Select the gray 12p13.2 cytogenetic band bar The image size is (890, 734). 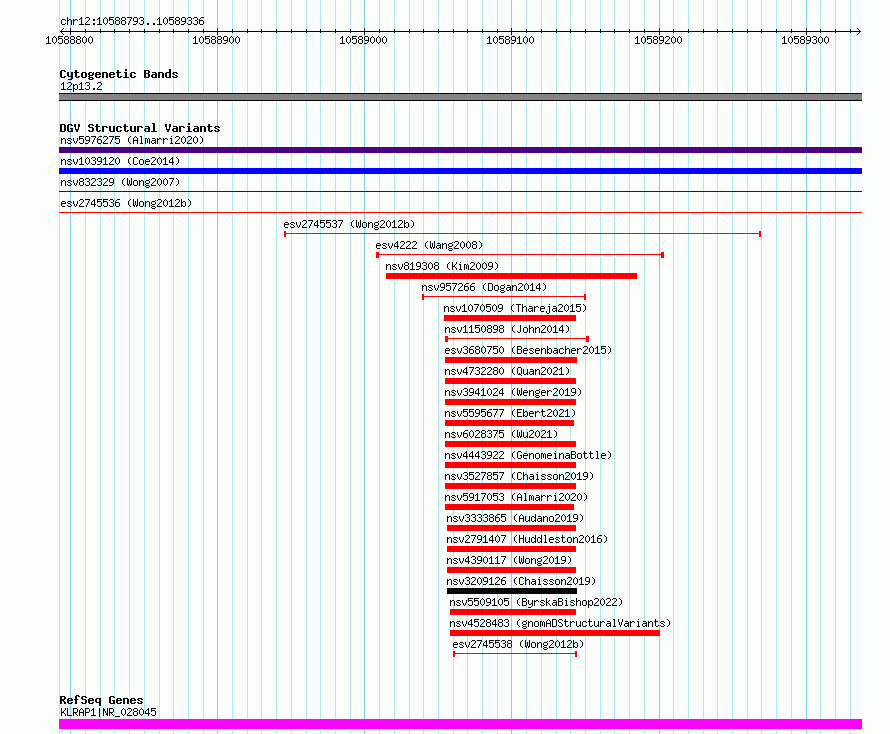(460, 97)
